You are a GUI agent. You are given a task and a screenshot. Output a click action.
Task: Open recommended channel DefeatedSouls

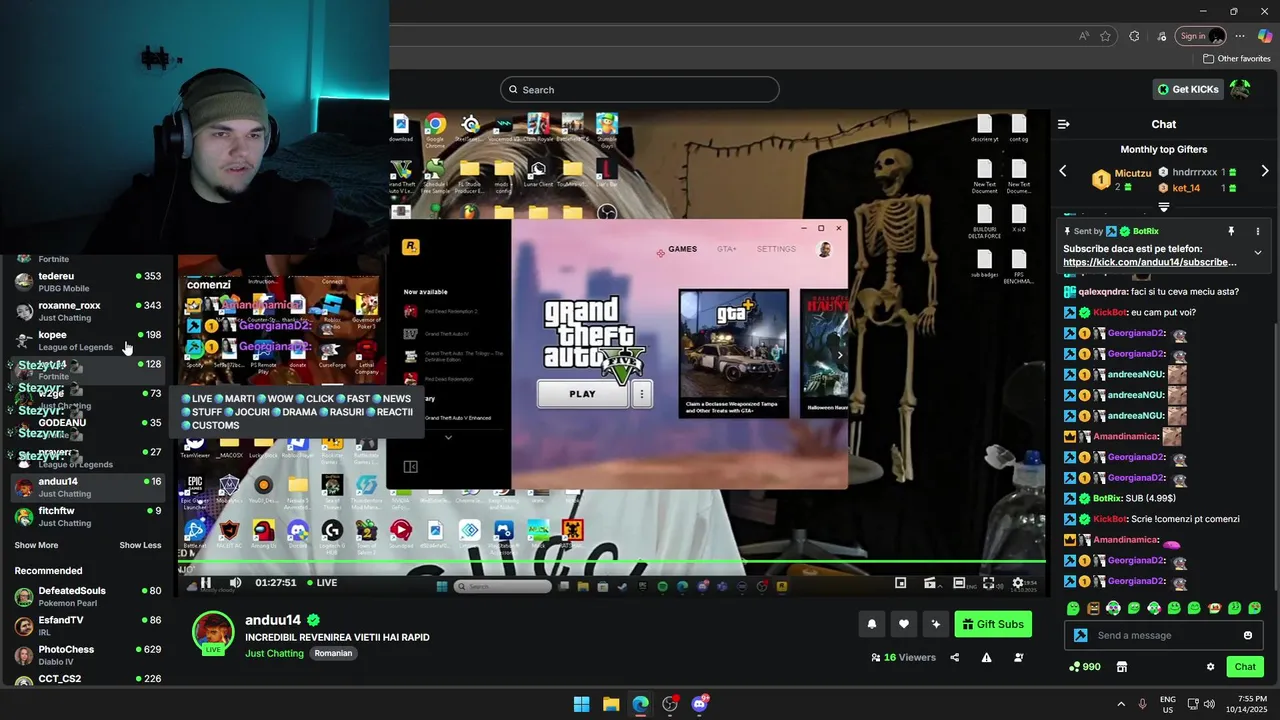pyautogui.click(x=88, y=596)
